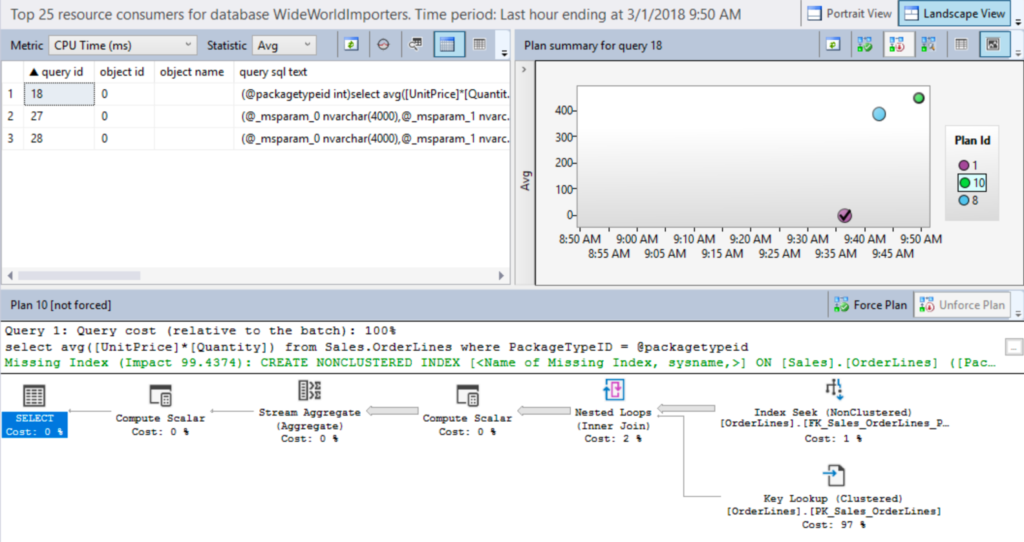Toggle chart view in plan summary toolbar
Screen dimensions: 1024x542
tap(991, 45)
